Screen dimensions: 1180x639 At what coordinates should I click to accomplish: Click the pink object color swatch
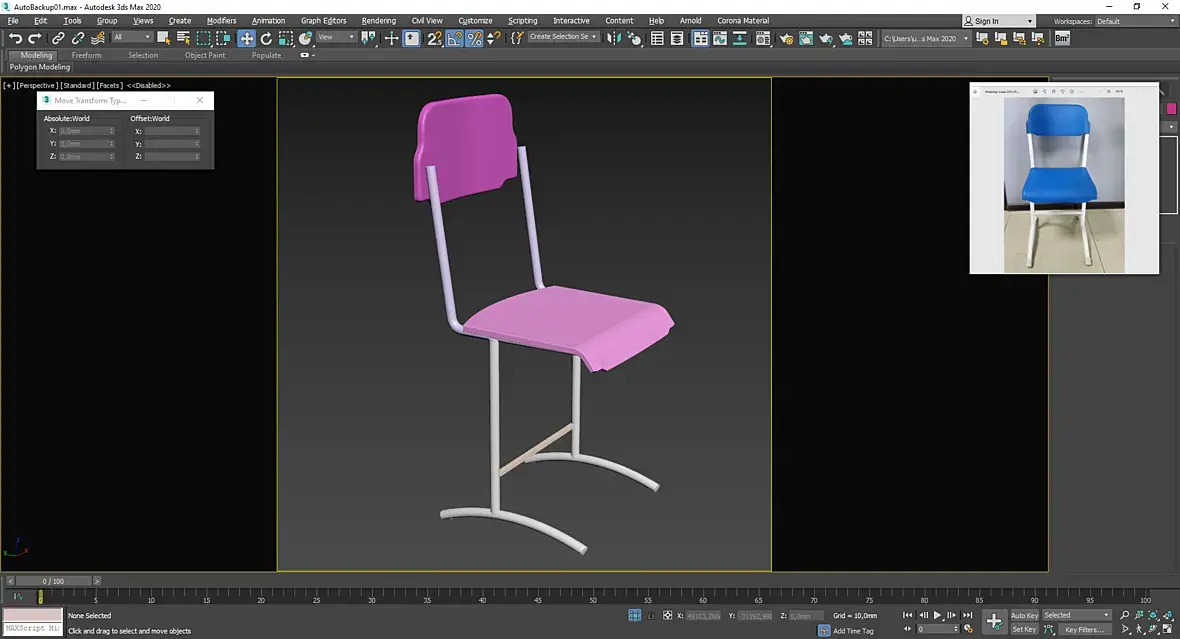pos(1171,108)
